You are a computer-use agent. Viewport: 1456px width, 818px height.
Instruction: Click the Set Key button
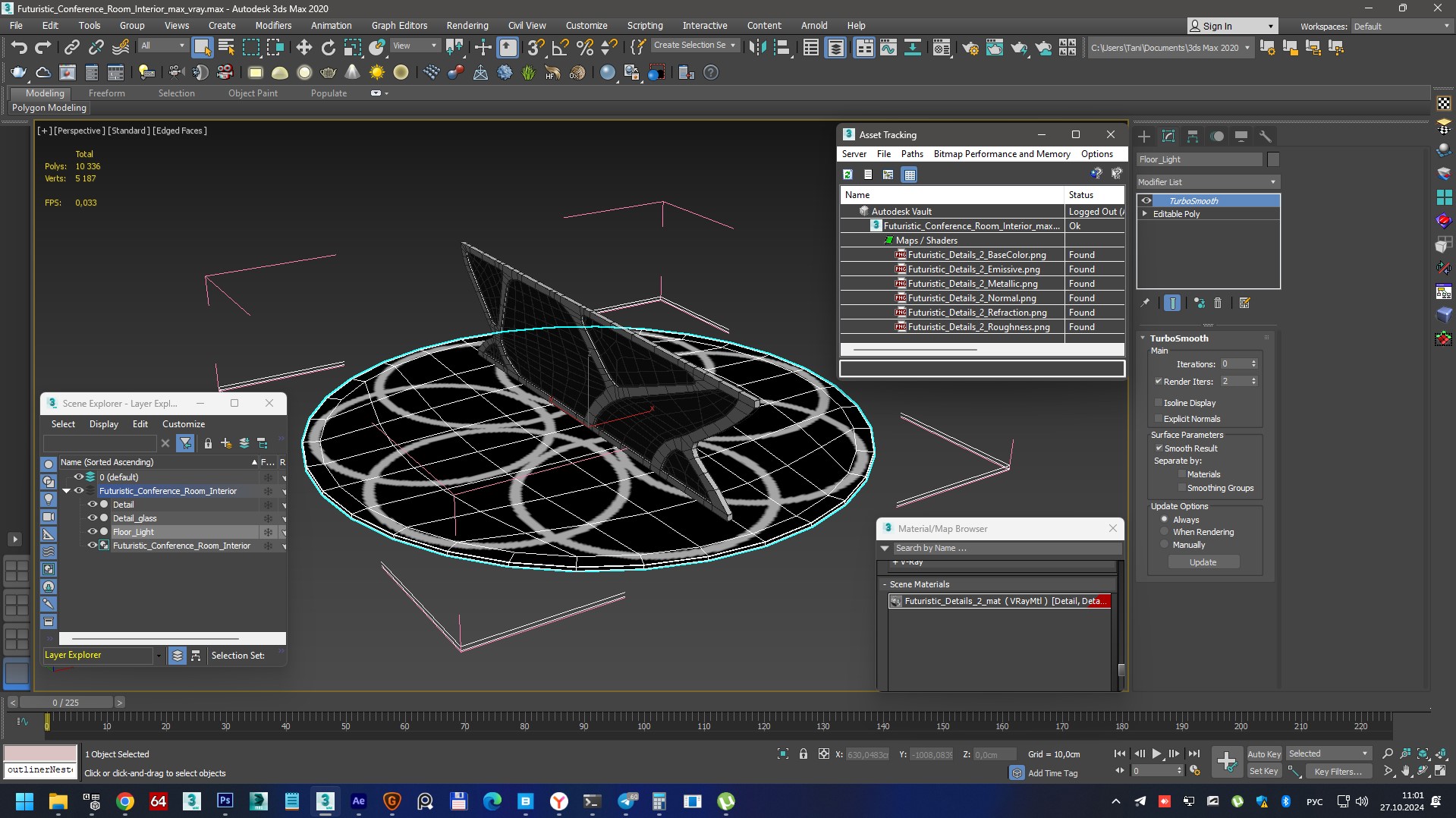point(1264,771)
